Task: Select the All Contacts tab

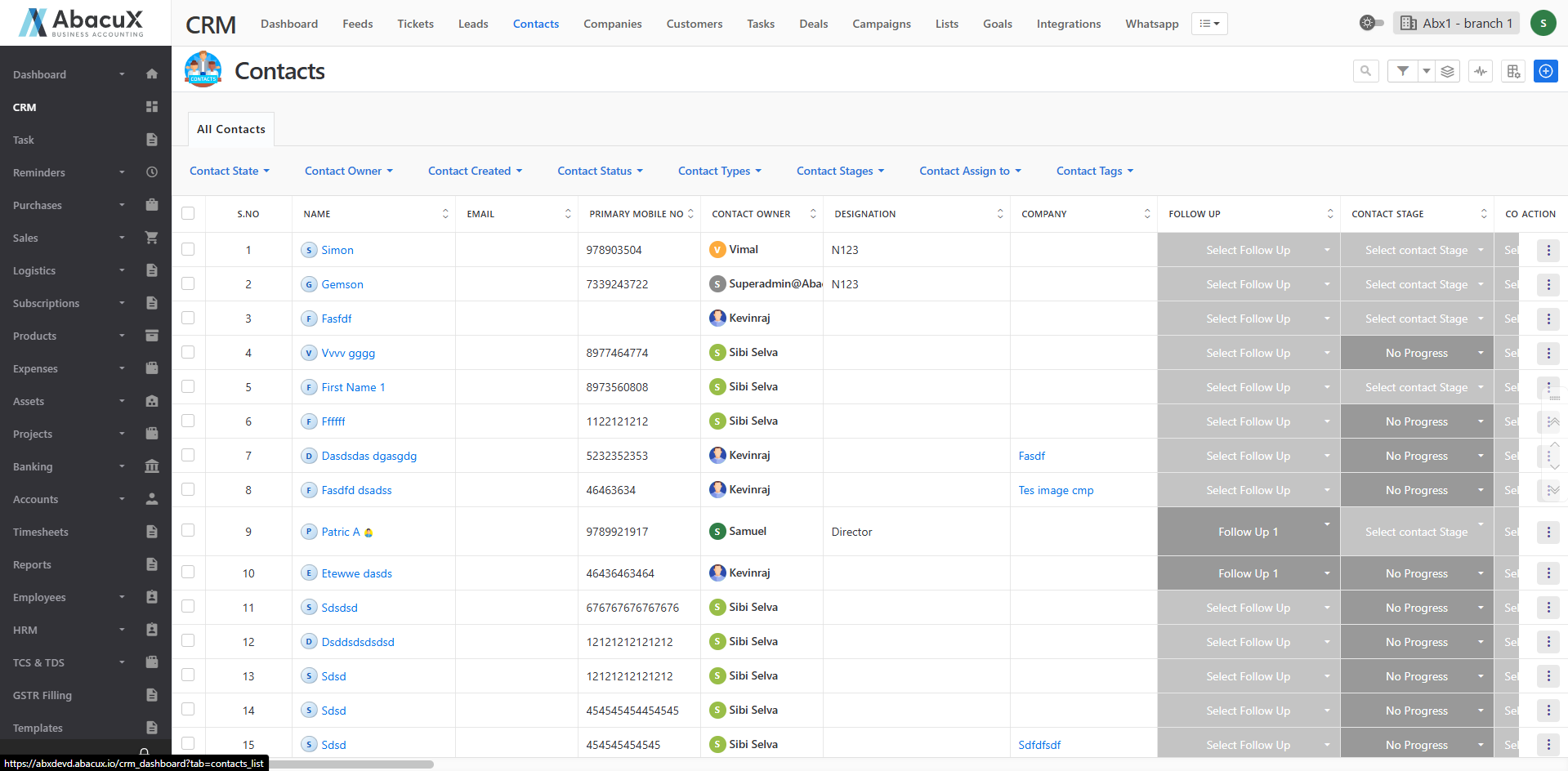Action: point(231,129)
